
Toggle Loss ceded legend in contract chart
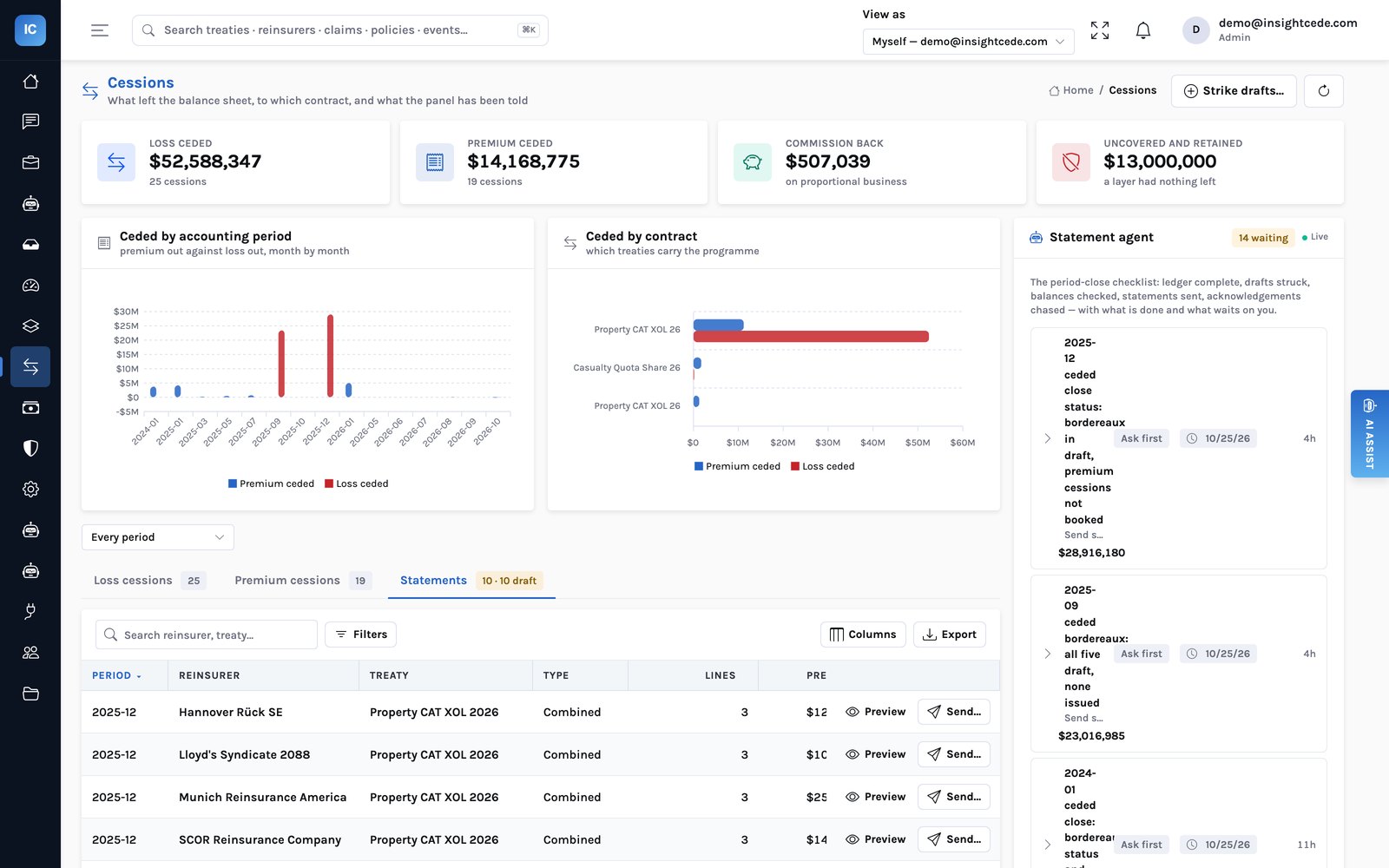(823, 466)
